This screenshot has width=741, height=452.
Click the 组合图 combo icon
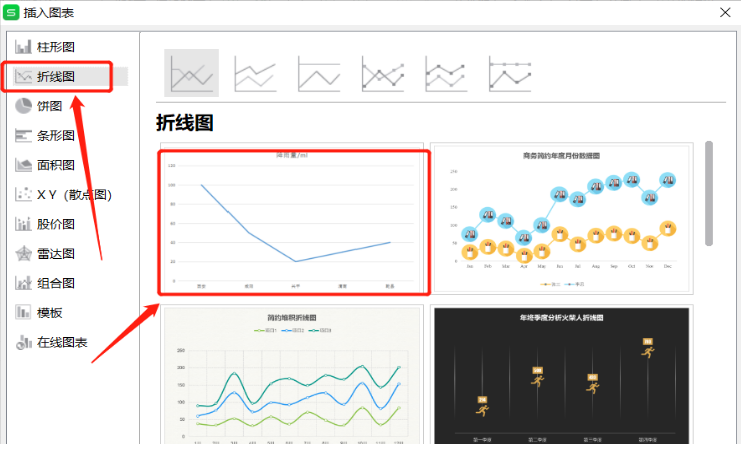coord(23,283)
